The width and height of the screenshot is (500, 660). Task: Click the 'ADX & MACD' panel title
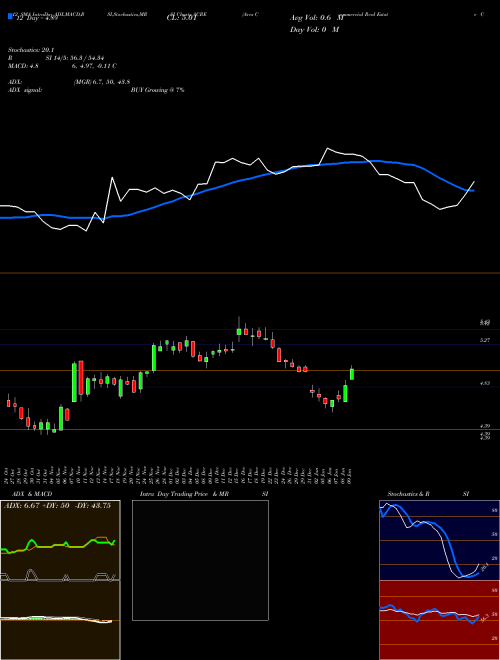coord(32,494)
